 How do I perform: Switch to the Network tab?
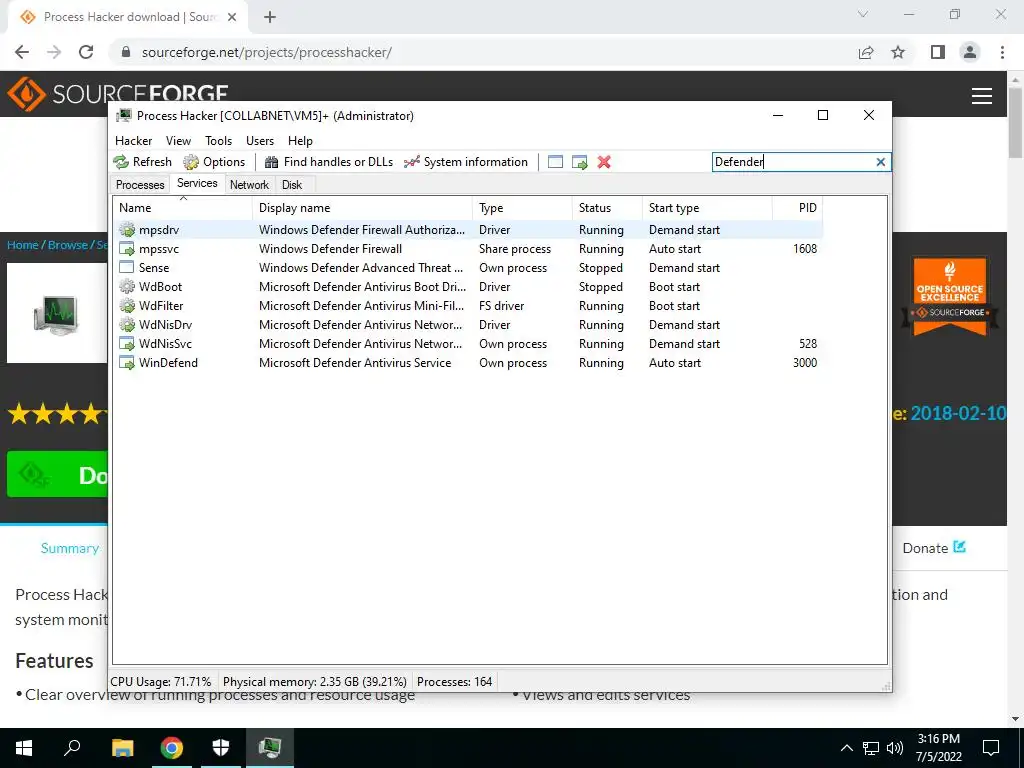pyautogui.click(x=249, y=185)
